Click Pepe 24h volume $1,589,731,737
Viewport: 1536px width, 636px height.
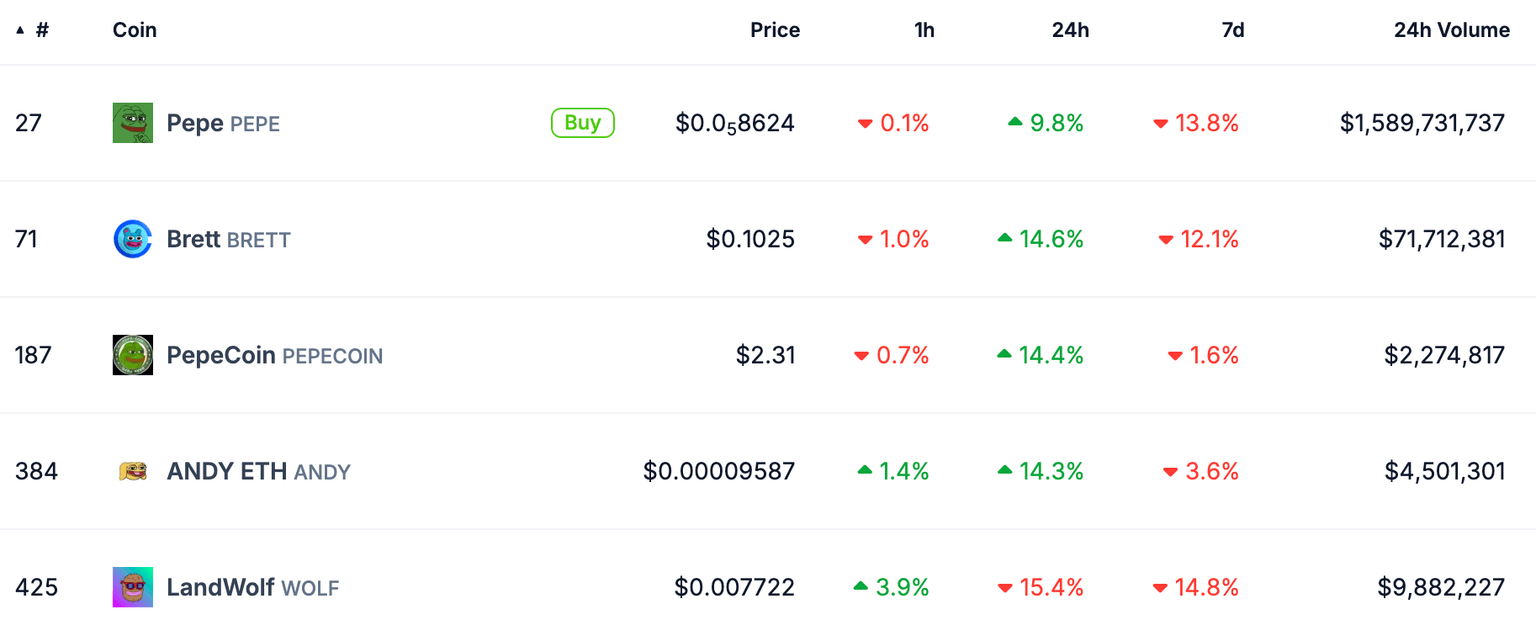tap(1422, 123)
